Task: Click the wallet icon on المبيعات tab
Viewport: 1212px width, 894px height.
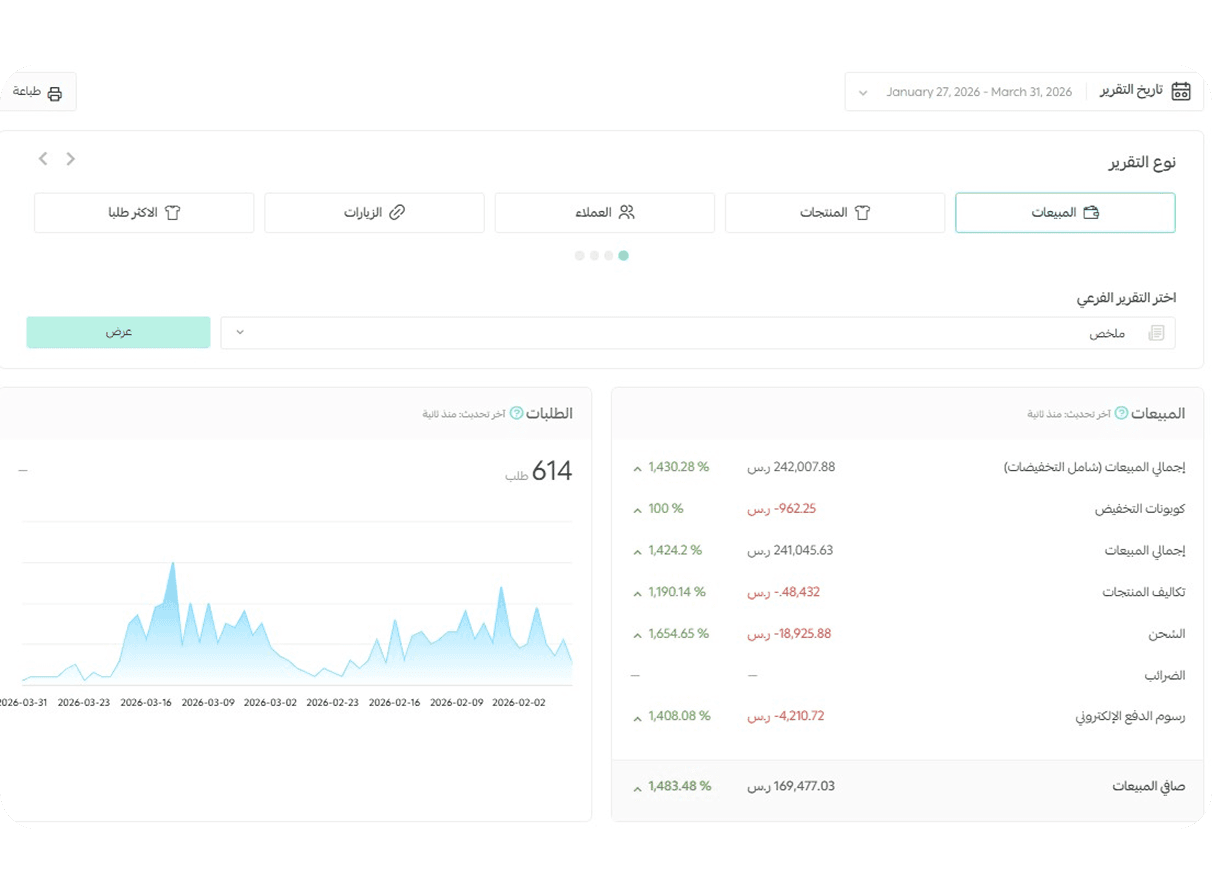Action: tap(1091, 213)
